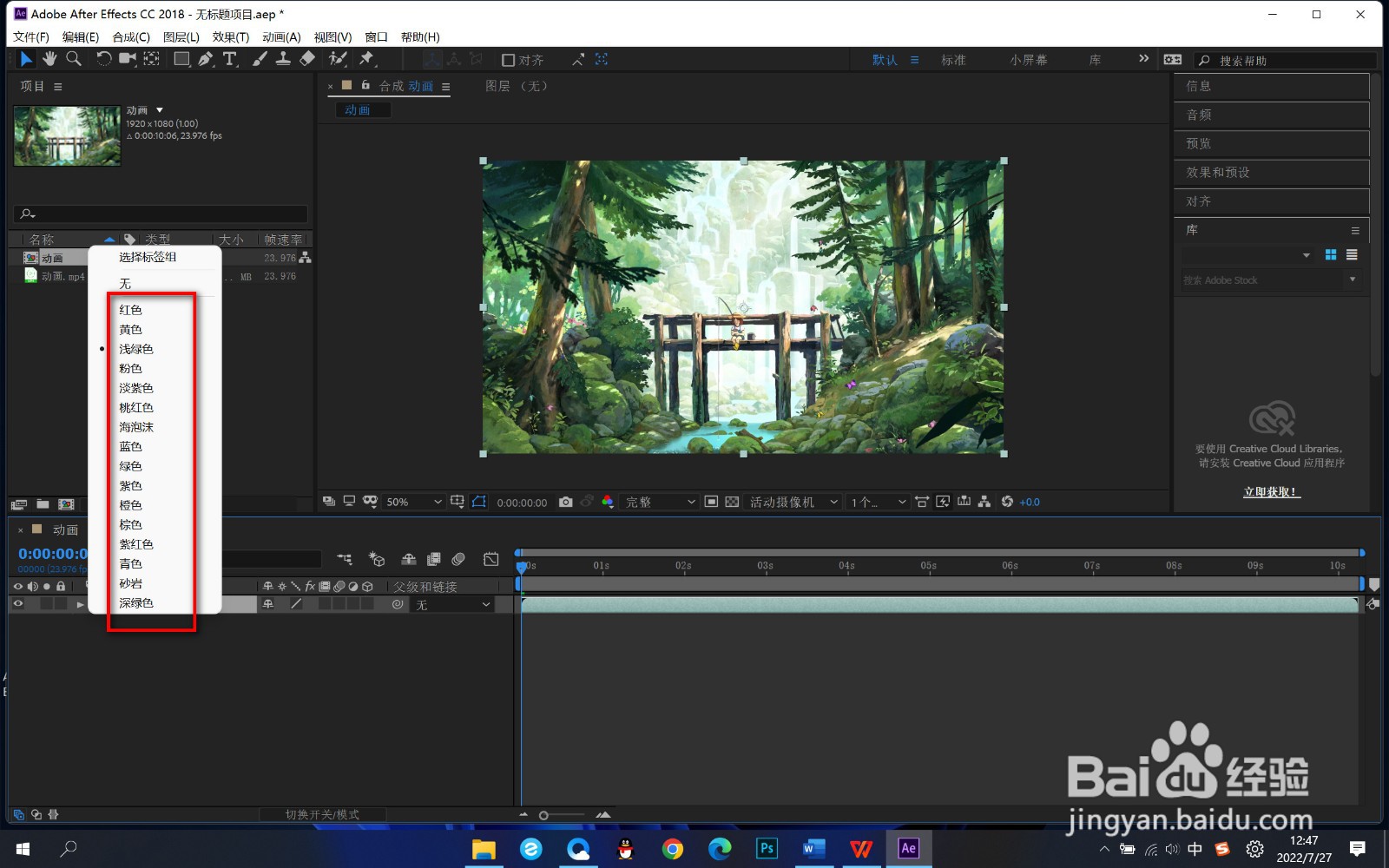Select the Pen tool
The width and height of the screenshot is (1389, 868).
(x=206, y=59)
